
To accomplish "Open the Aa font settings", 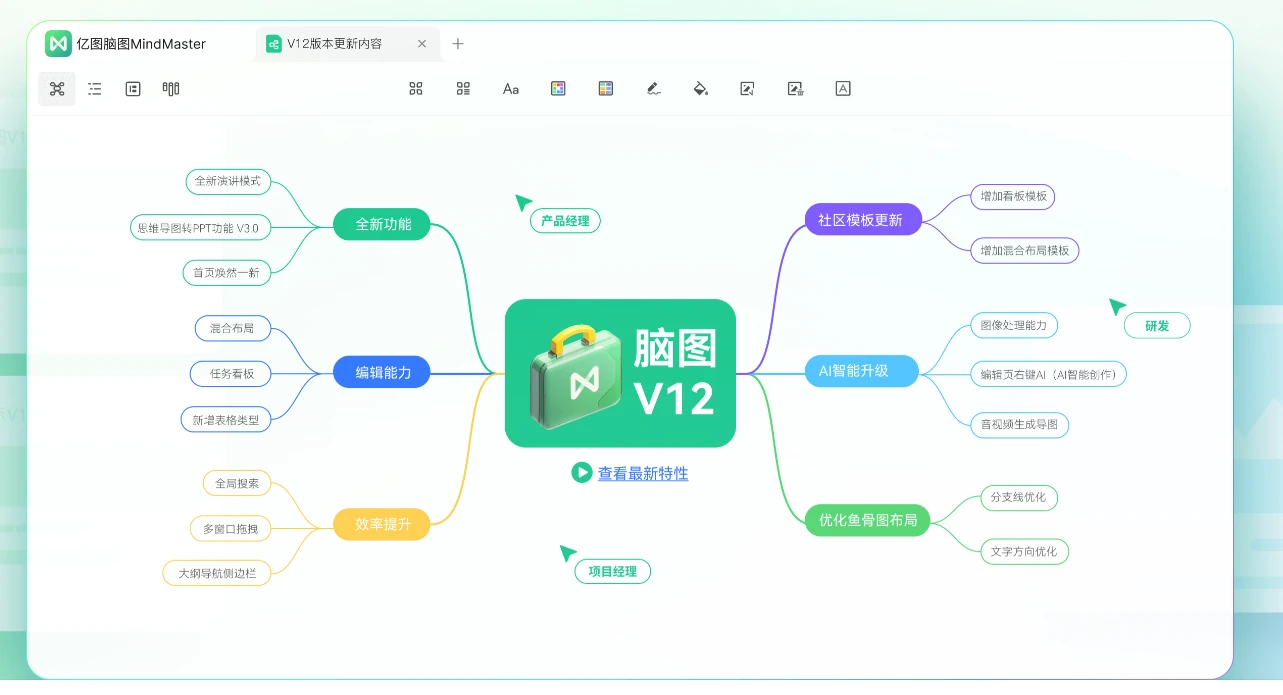I will 511,89.
